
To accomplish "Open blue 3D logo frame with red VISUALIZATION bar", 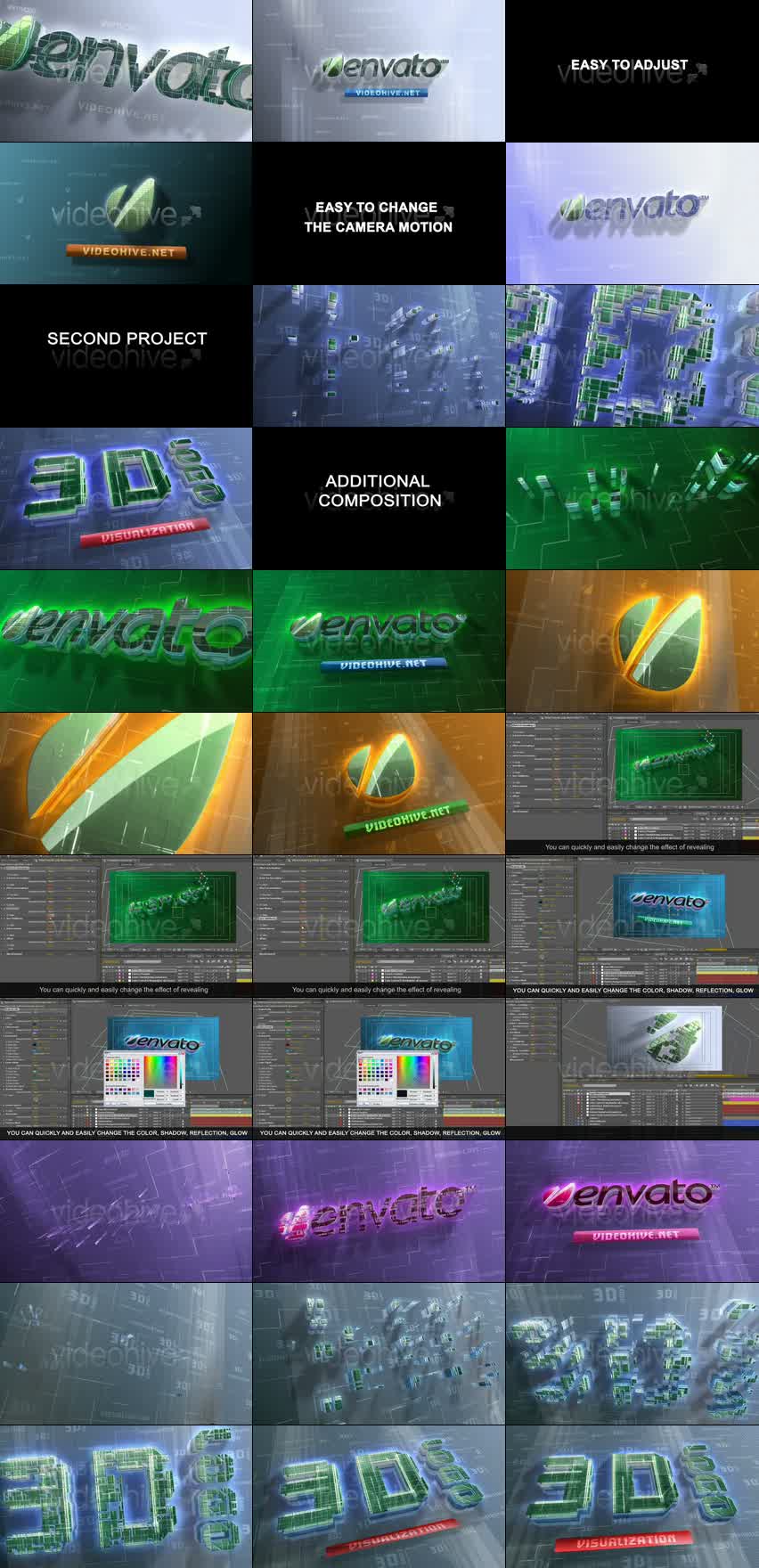I will coord(126,499).
